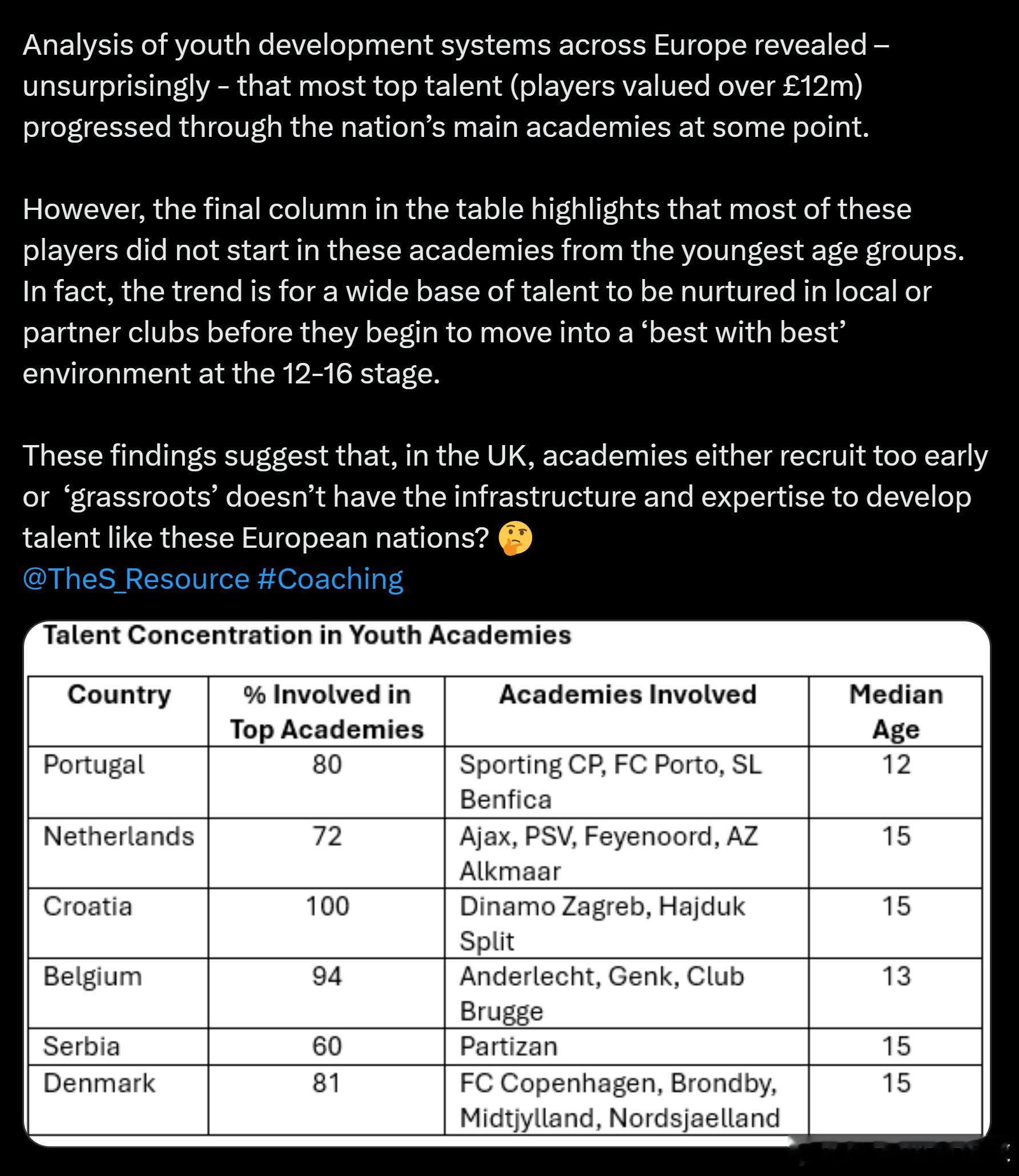Click the 'Talent Concentration in Youth Academies' title

pos(307,635)
